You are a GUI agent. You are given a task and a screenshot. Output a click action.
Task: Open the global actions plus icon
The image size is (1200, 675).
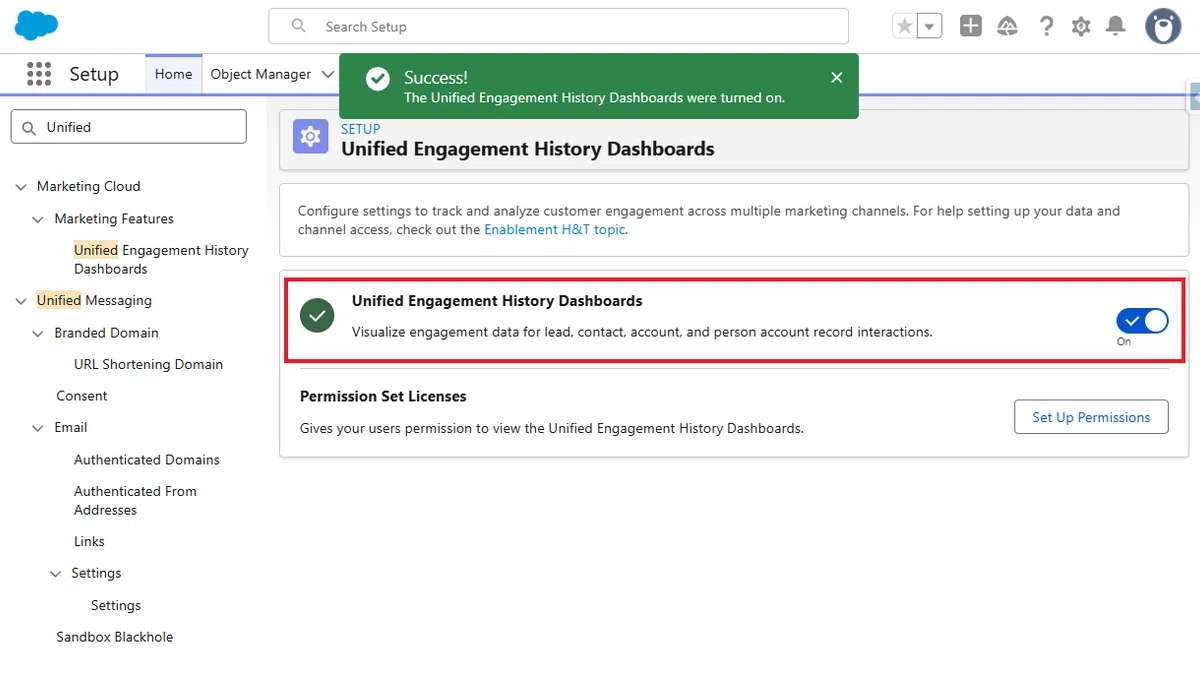[x=970, y=27]
